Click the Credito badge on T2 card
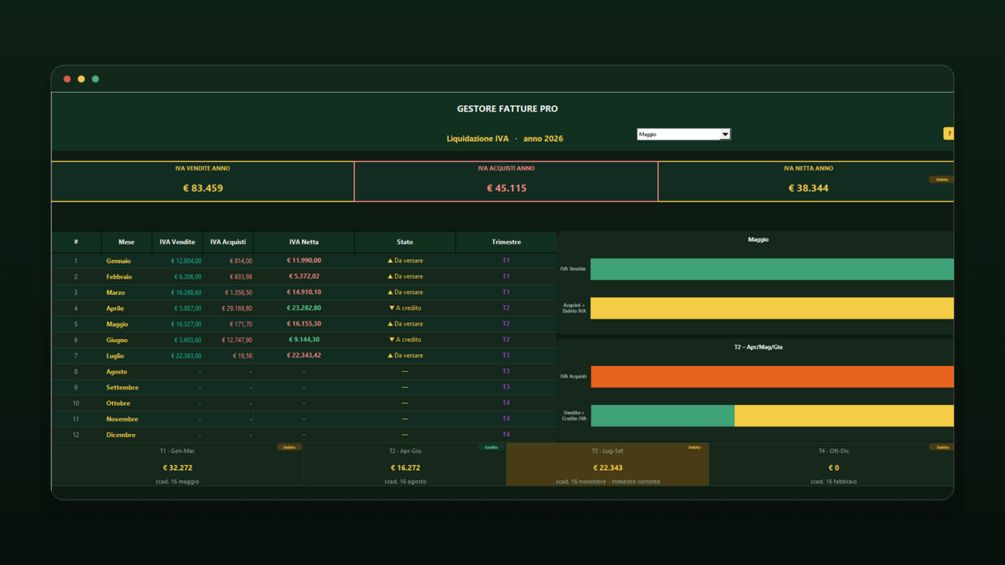 (491, 447)
